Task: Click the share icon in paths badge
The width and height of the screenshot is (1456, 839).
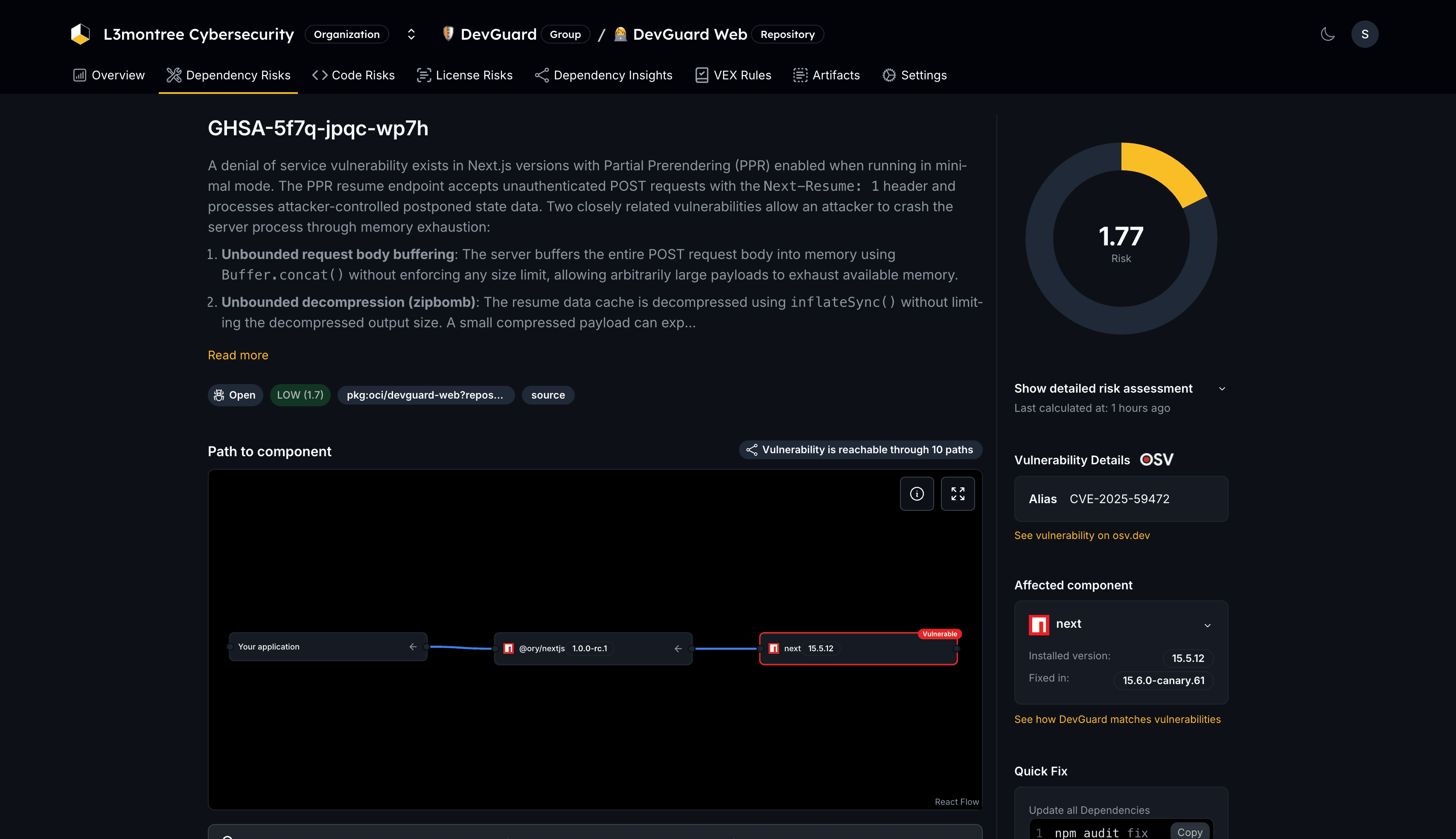Action: click(x=751, y=449)
